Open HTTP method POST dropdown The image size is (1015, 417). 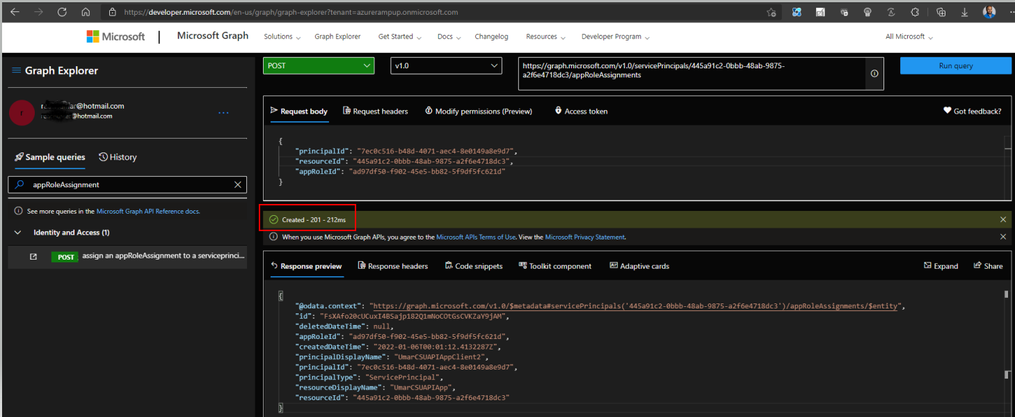(318, 65)
